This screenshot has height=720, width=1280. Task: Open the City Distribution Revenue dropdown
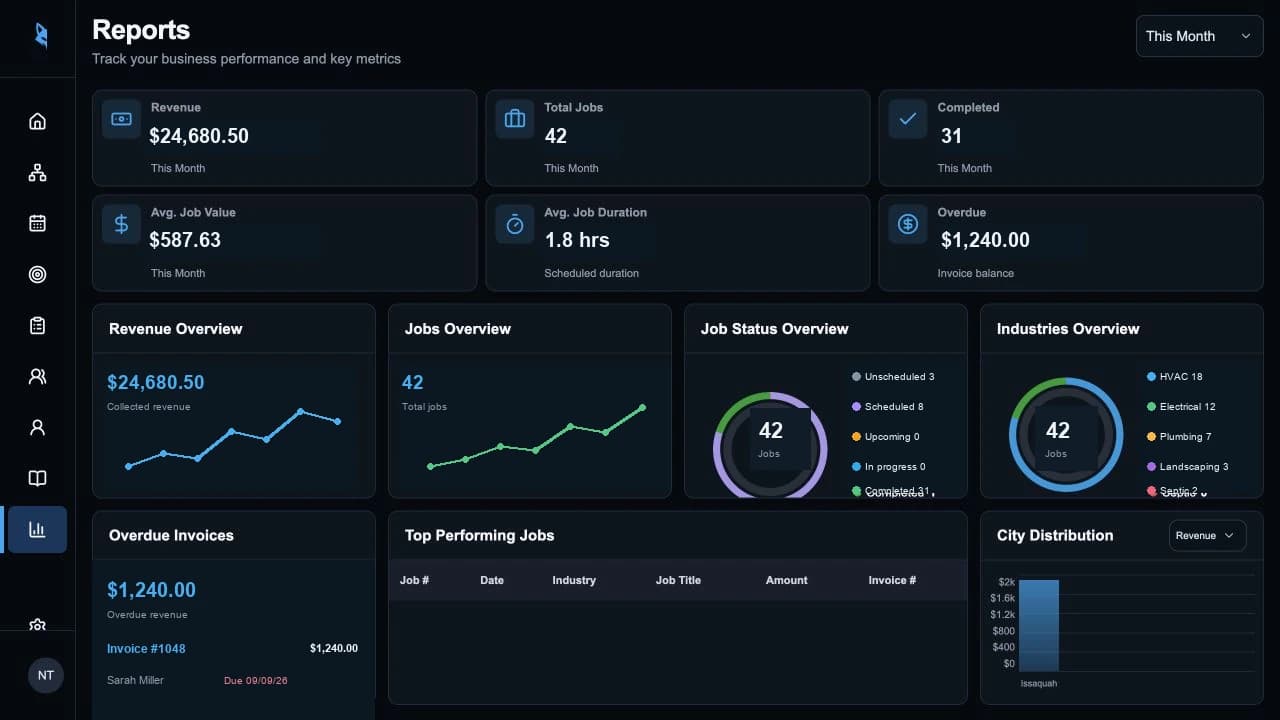[x=1207, y=535]
